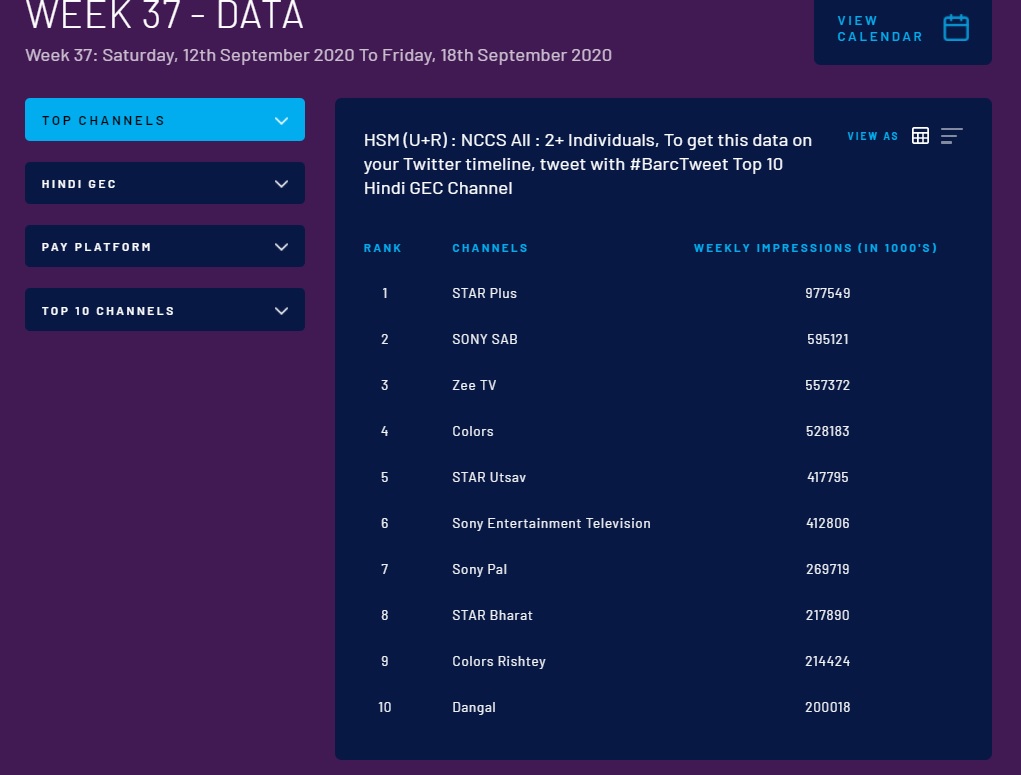
Task: Select the STAR Plus channel row
Action: [484, 293]
